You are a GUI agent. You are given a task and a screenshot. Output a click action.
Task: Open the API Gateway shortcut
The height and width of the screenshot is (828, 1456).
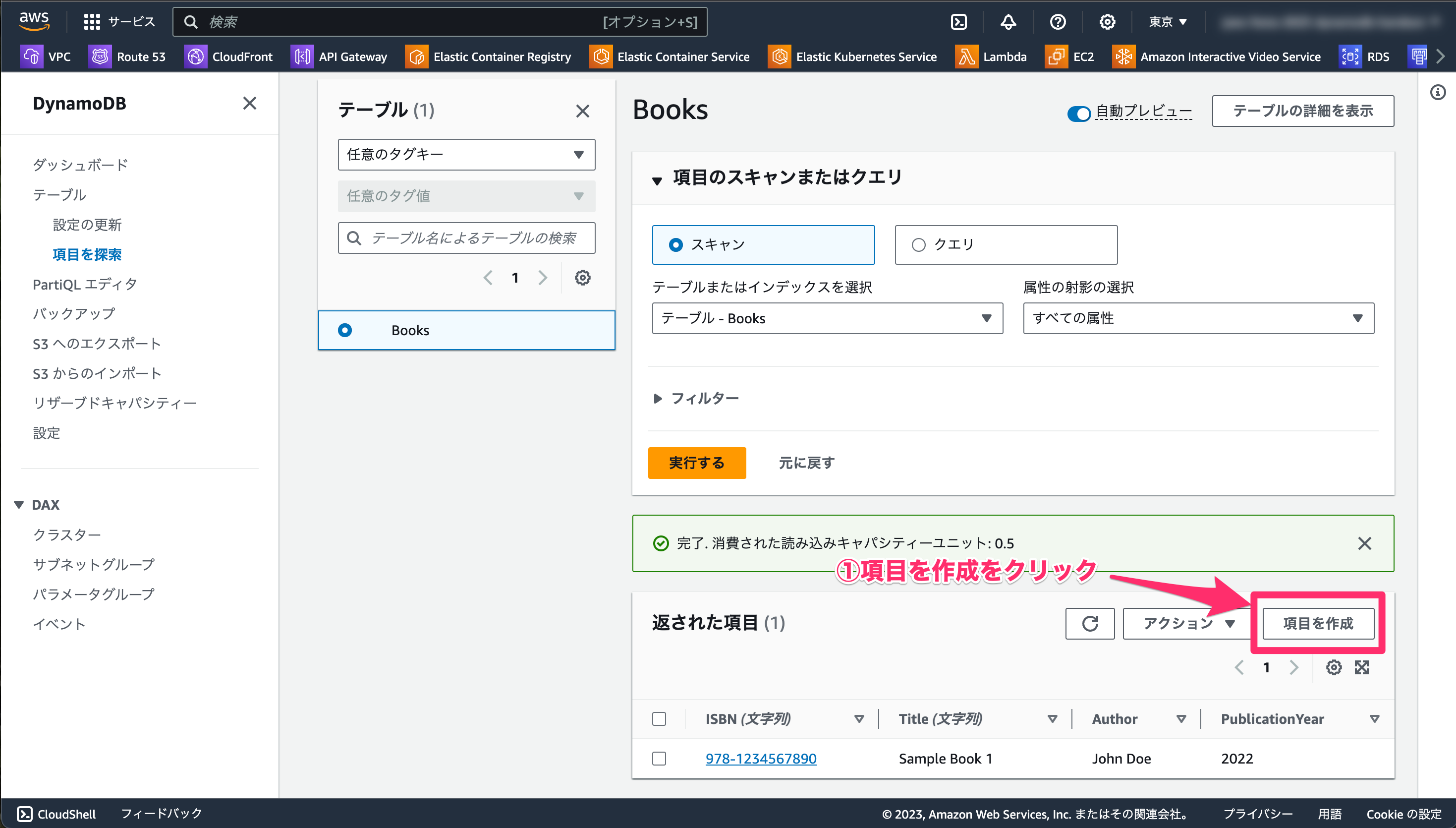pos(338,57)
